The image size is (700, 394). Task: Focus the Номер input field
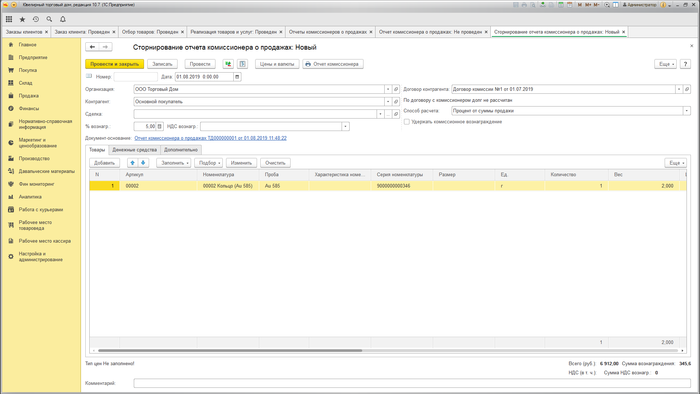click(x=135, y=77)
